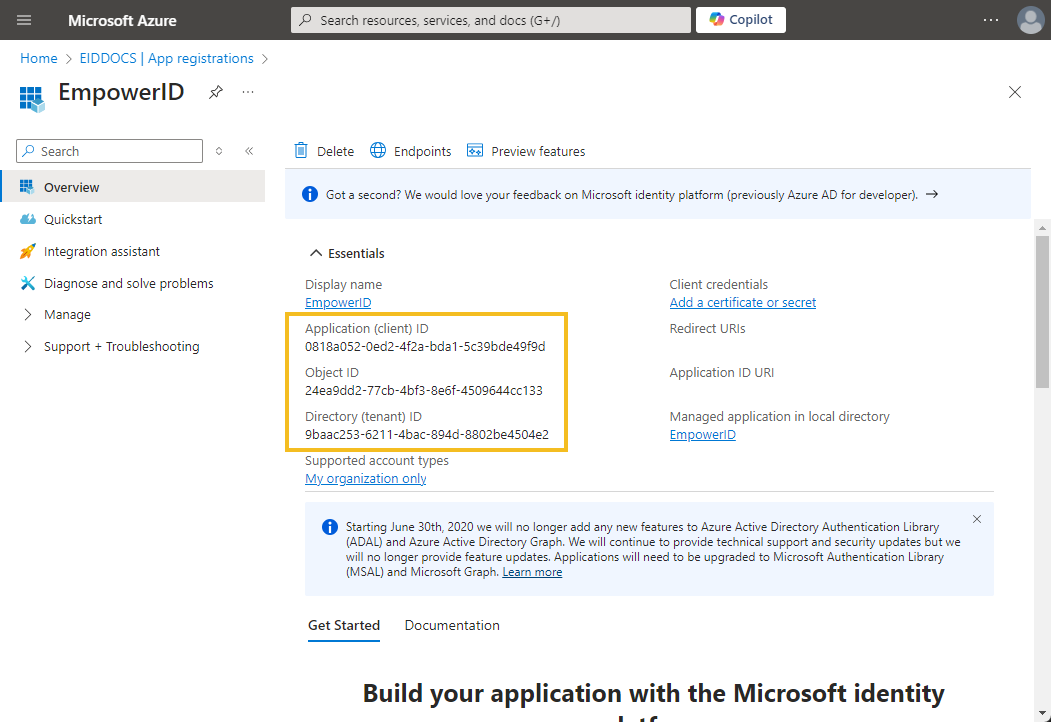Switch to the Documentation tab
The height and width of the screenshot is (722, 1051).
(452, 625)
